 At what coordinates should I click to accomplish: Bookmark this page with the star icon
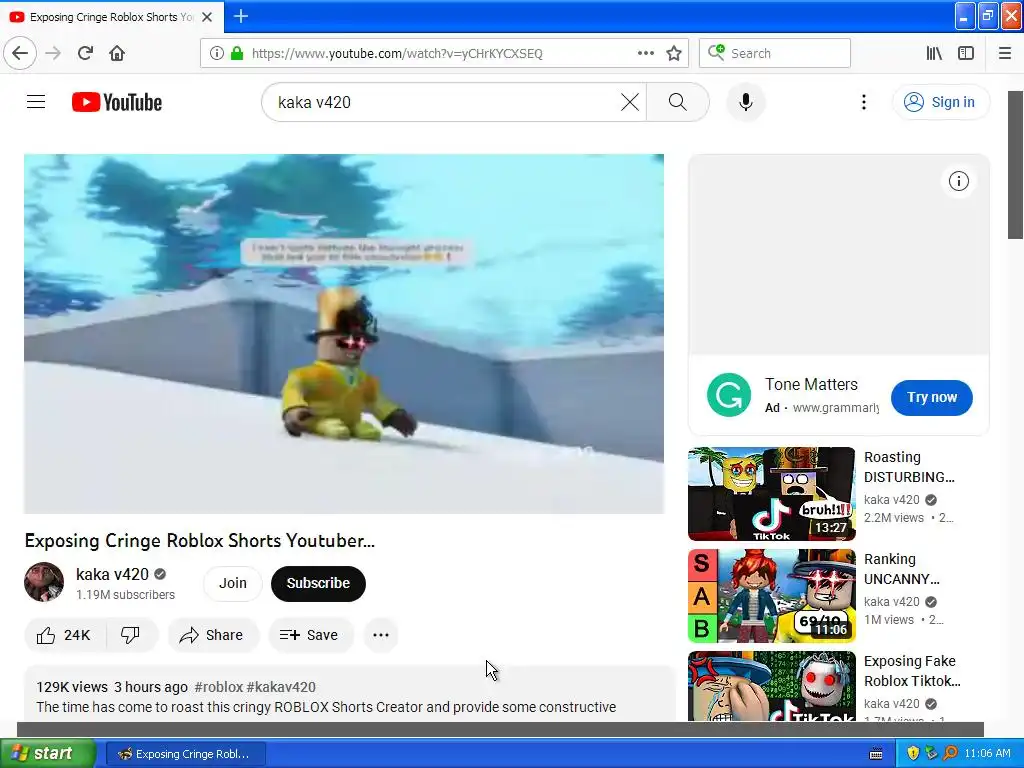coord(674,53)
